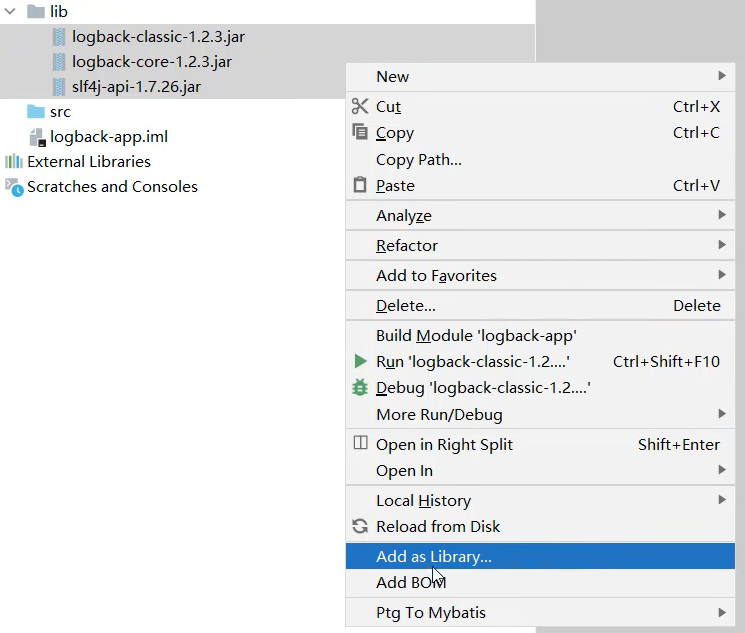Click Scratches and Consoles node
The height and width of the screenshot is (633, 745).
(x=112, y=186)
